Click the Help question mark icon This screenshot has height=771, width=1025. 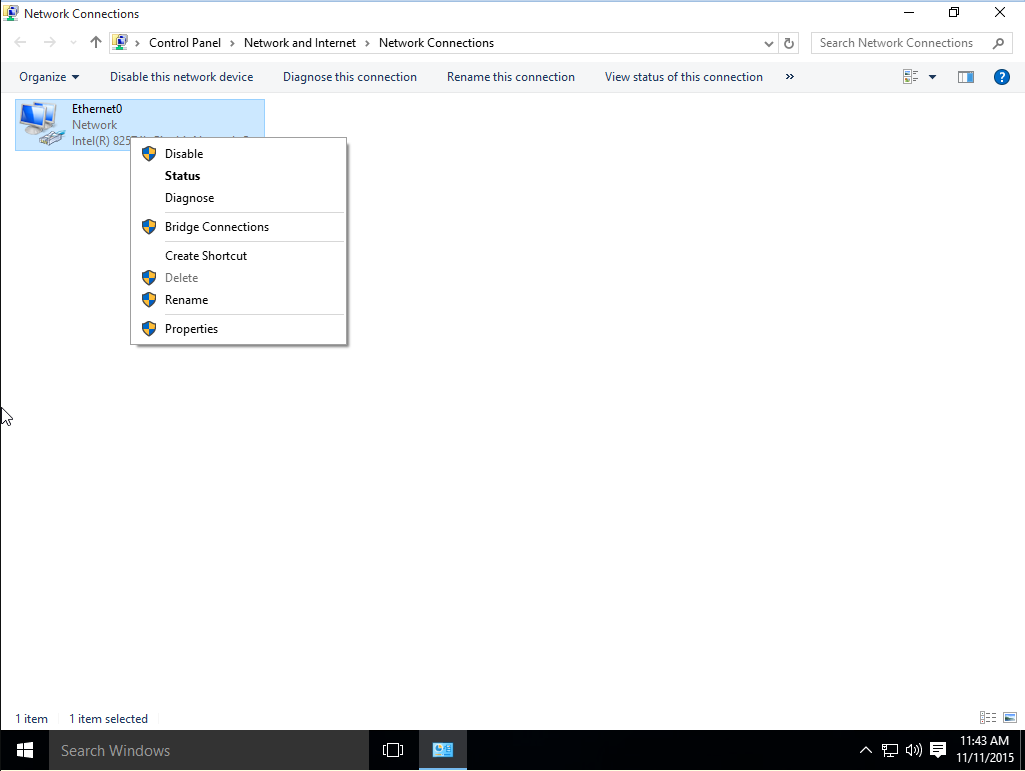[x=1001, y=77]
